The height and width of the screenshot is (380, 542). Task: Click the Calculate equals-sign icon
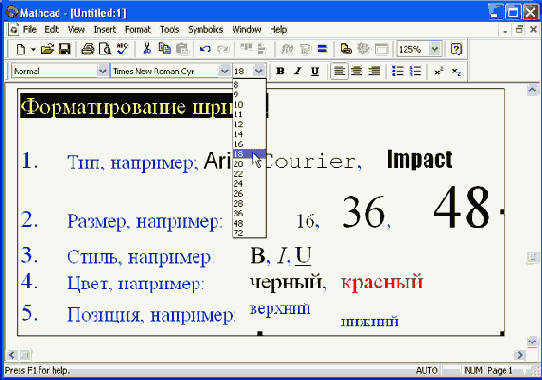coord(322,49)
